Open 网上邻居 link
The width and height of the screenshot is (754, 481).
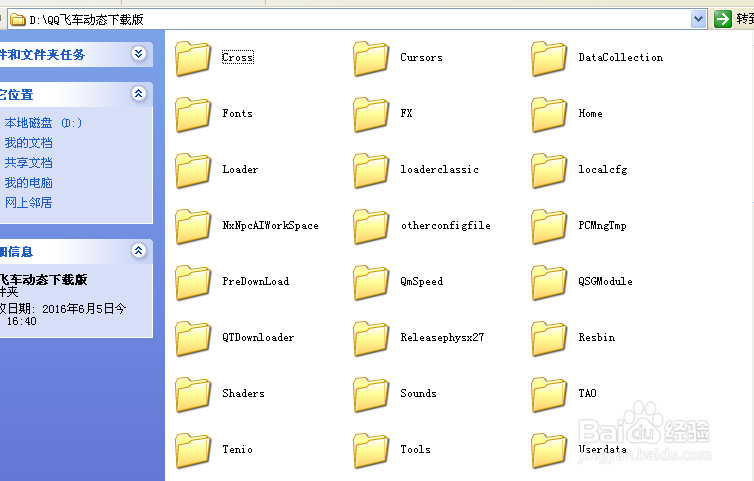28,203
